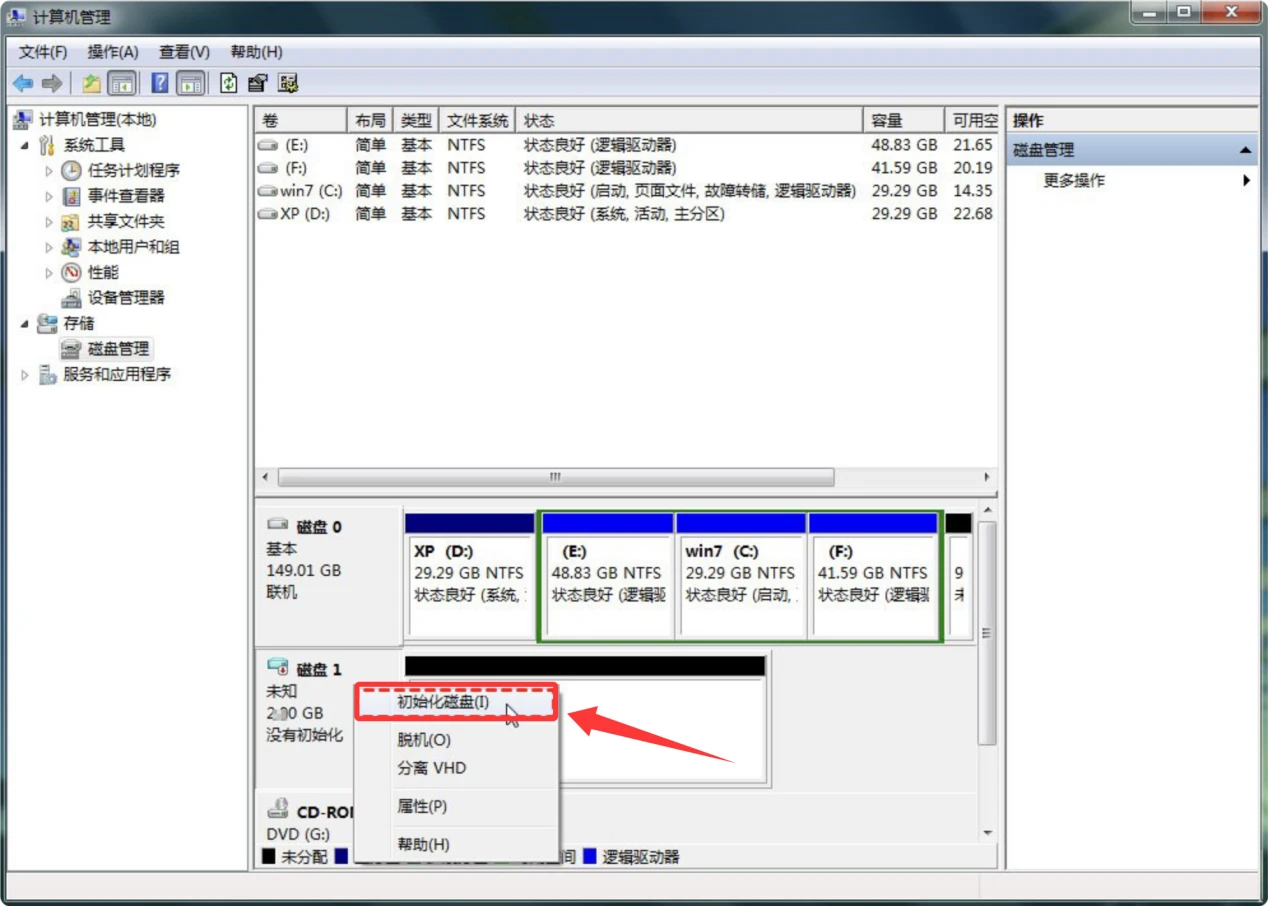Sort by the 文件系统 column header
Screen dimensions: 1268x906
coord(478,121)
